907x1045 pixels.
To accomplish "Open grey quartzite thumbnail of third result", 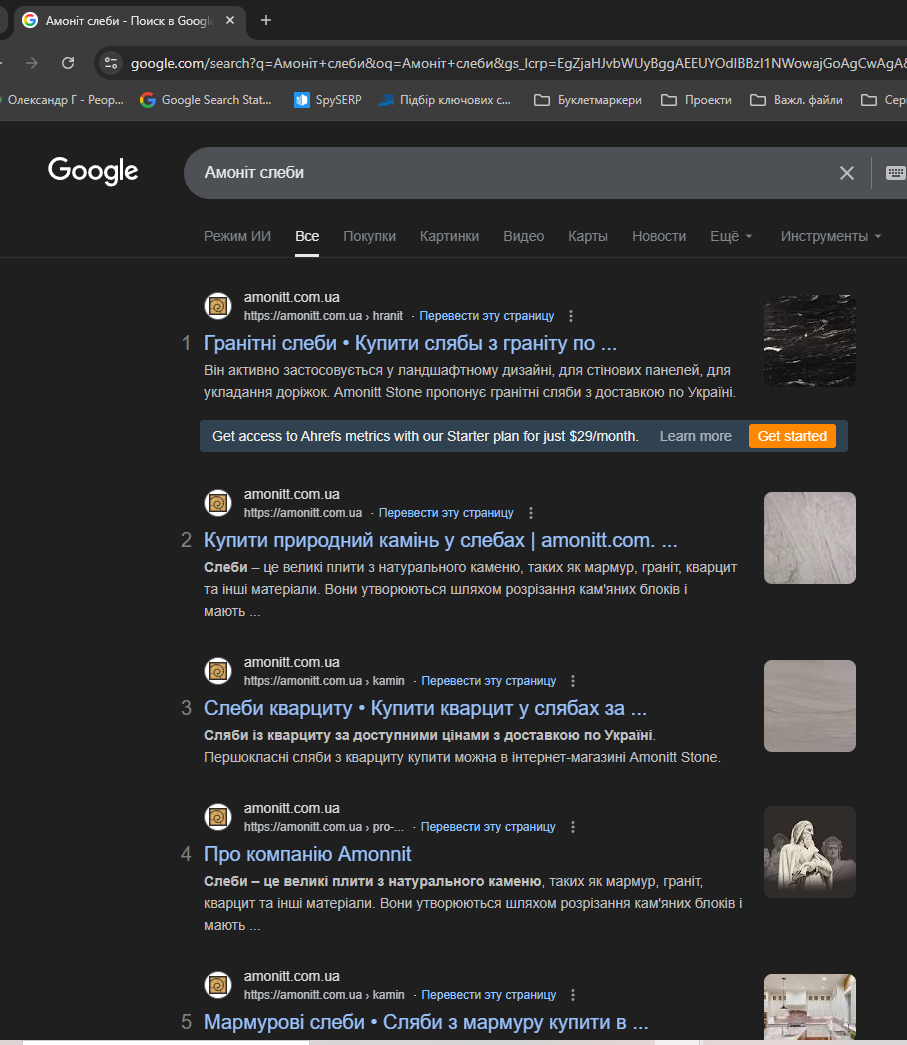I will 810,706.
